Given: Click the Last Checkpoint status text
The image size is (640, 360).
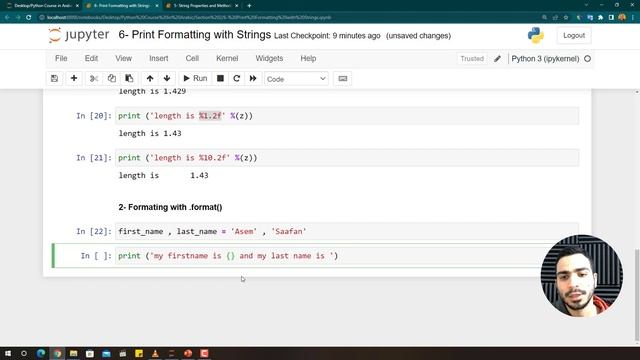Looking at the screenshot, I should [x=327, y=36].
